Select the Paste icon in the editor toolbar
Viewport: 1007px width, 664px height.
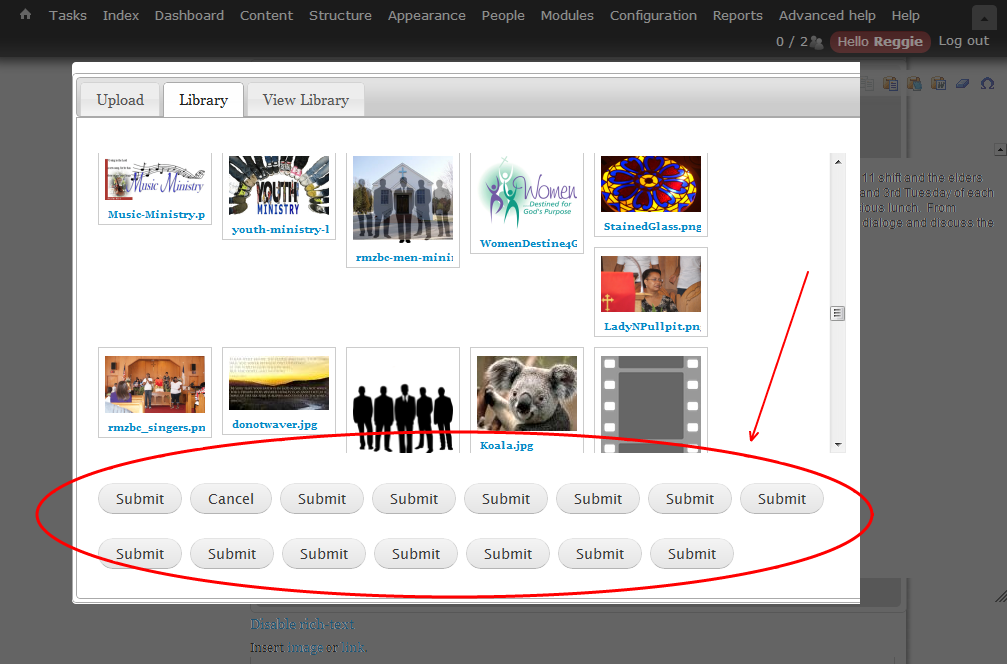tap(891, 83)
